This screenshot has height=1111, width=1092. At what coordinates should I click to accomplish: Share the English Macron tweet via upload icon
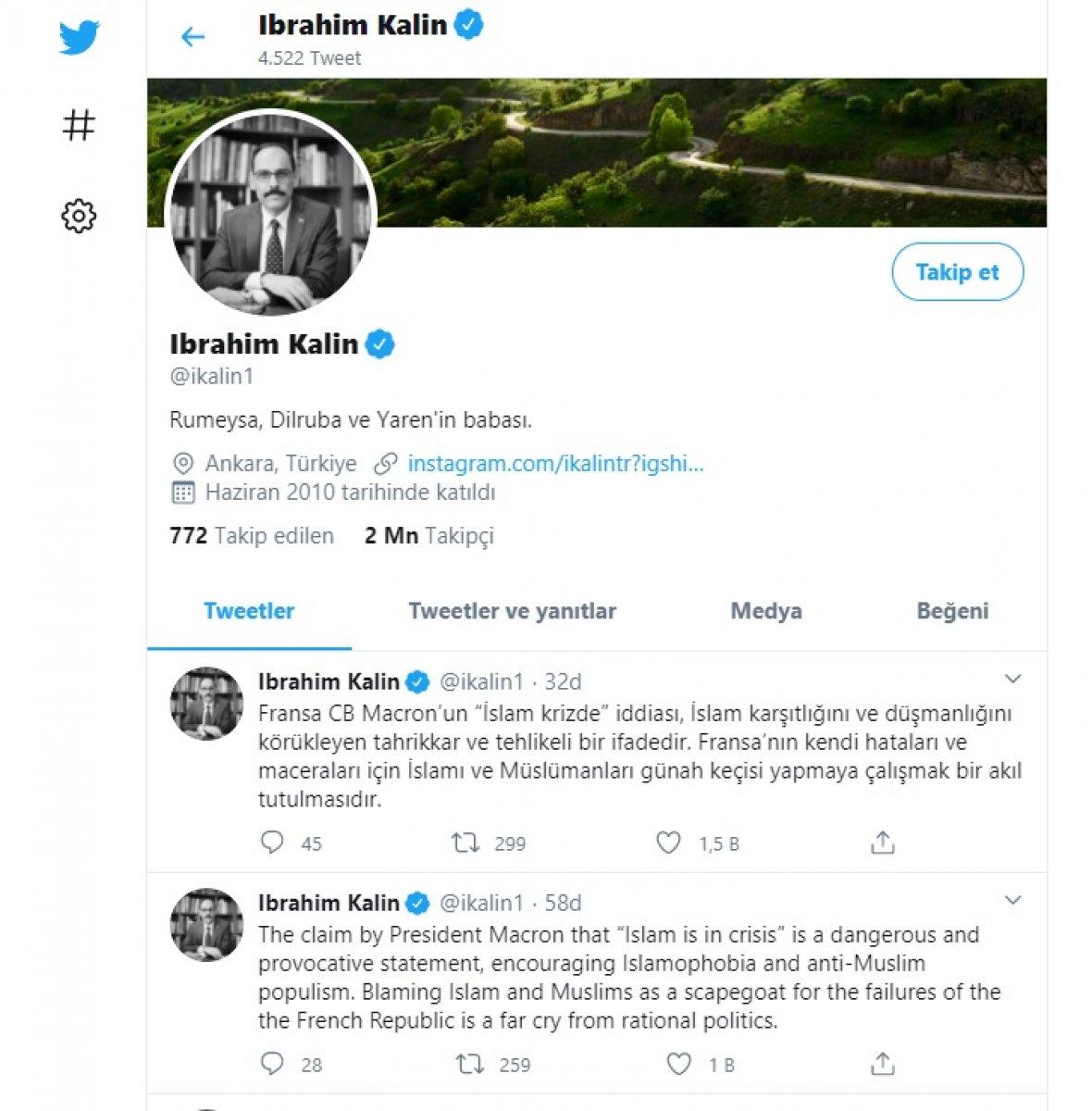(x=881, y=1065)
